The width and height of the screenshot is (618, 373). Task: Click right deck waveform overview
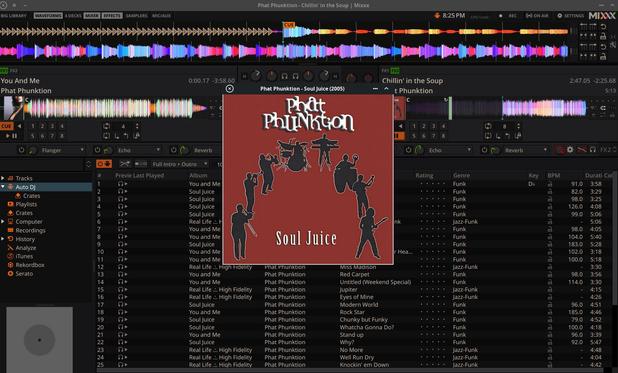[497, 108]
